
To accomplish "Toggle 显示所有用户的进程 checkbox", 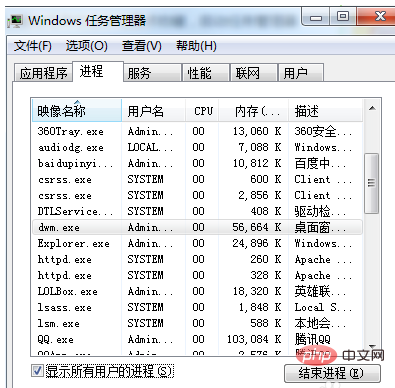I will (x=37, y=371).
